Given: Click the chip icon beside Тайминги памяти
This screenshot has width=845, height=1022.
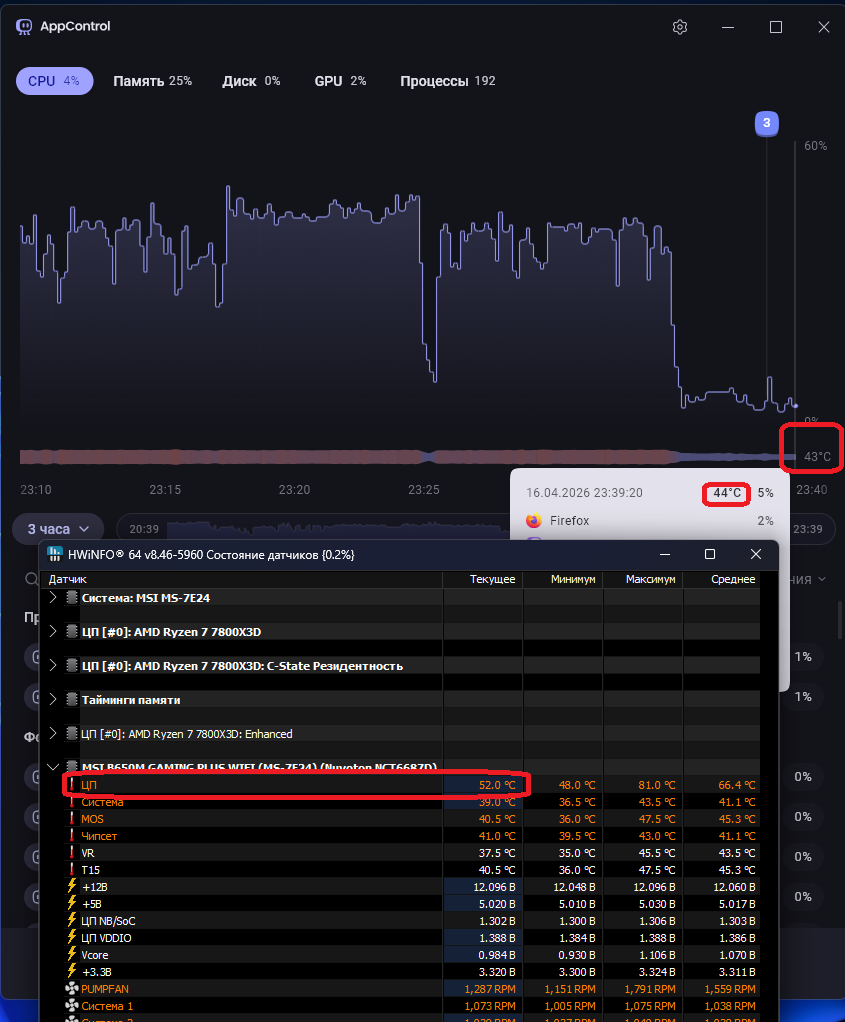Looking at the screenshot, I should click(x=71, y=700).
